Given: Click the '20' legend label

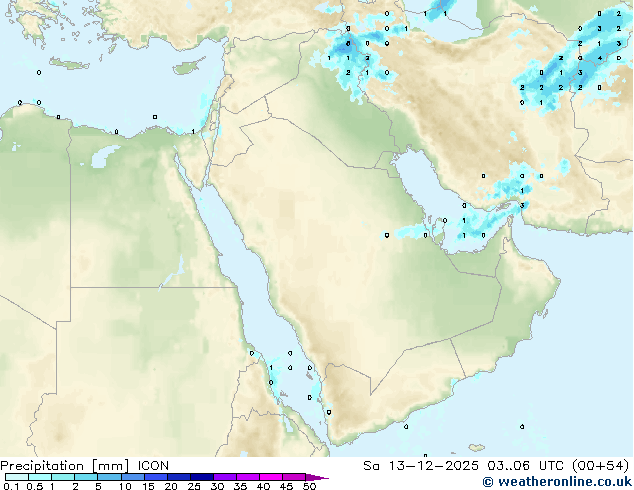Looking at the screenshot, I should (171, 486).
